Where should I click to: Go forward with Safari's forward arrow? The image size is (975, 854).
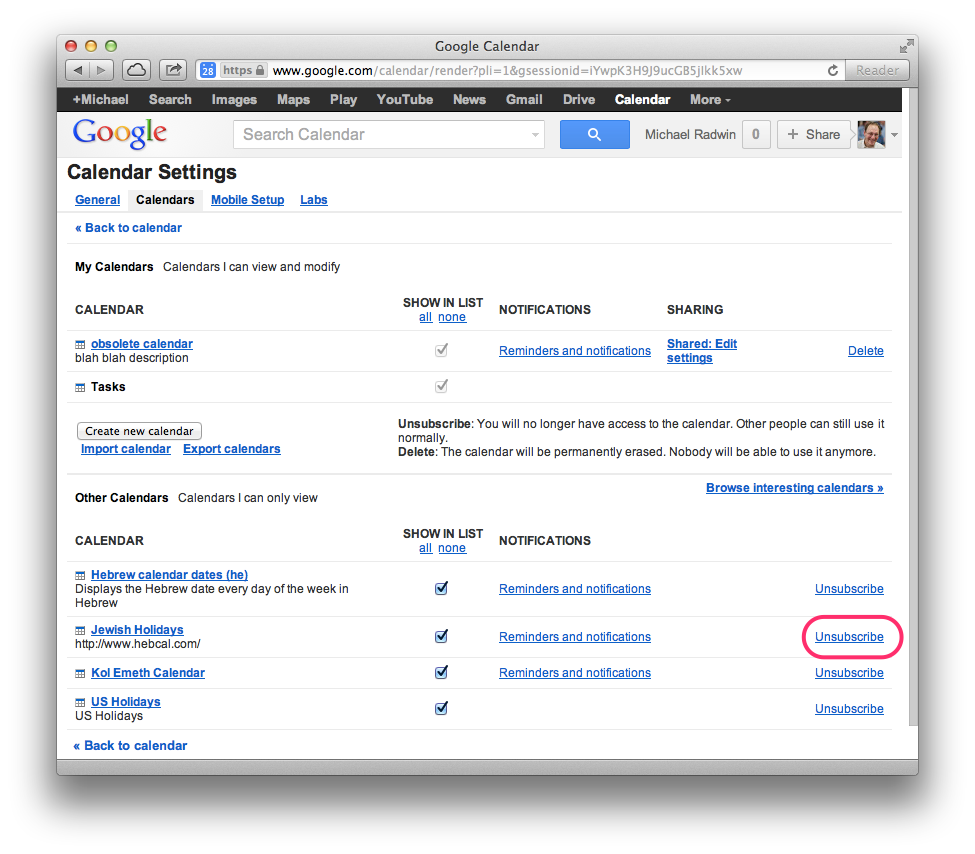pyautogui.click(x=101, y=70)
